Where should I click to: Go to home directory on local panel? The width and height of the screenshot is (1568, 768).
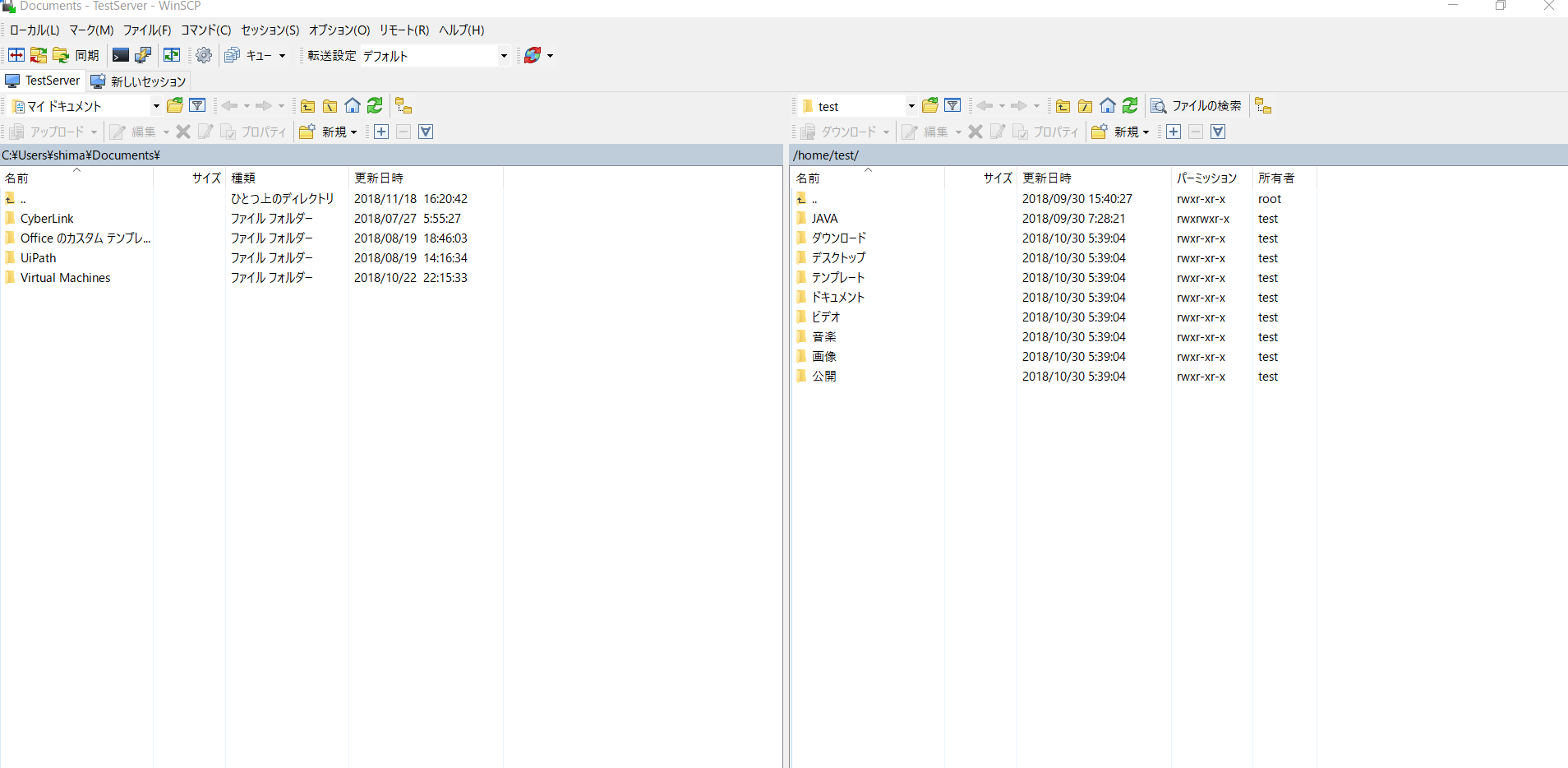pyautogui.click(x=352, y=105)
